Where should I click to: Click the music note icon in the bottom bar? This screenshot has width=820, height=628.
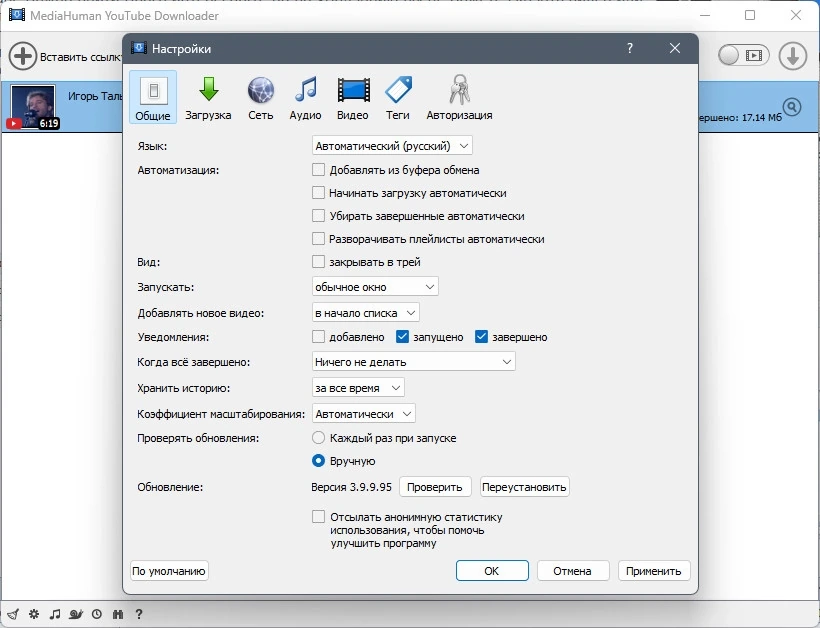click(54, 614)
